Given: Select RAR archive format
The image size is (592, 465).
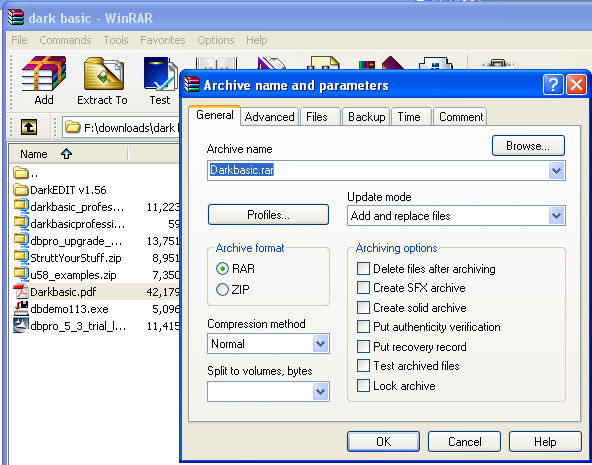Looking at the screenshot, I should pos(222,269).
